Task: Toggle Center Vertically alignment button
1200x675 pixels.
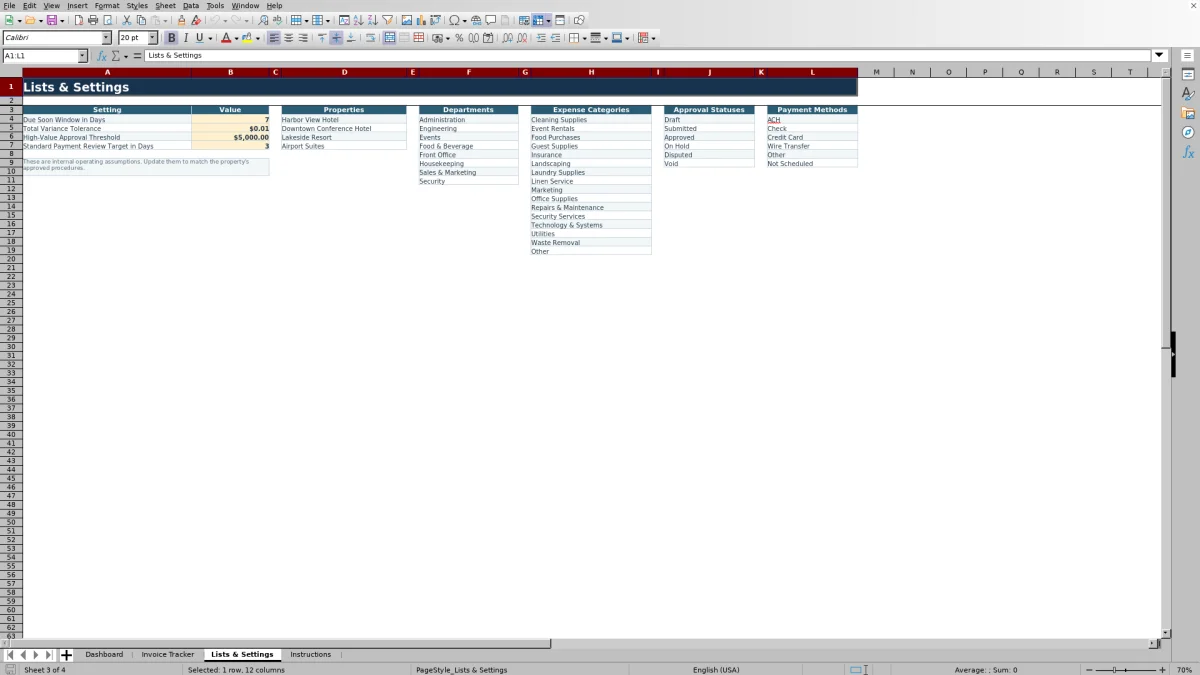Action: [x=336, y=38]
